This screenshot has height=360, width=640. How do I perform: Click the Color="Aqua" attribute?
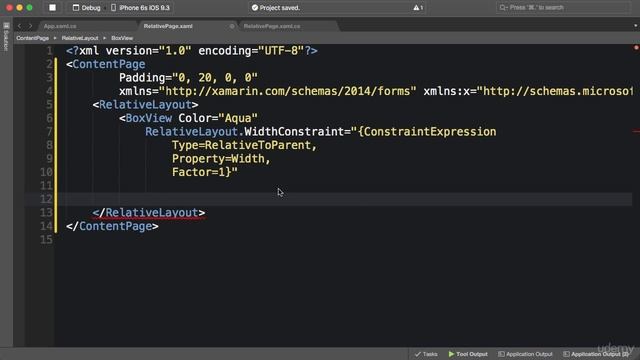click(218, 118)
